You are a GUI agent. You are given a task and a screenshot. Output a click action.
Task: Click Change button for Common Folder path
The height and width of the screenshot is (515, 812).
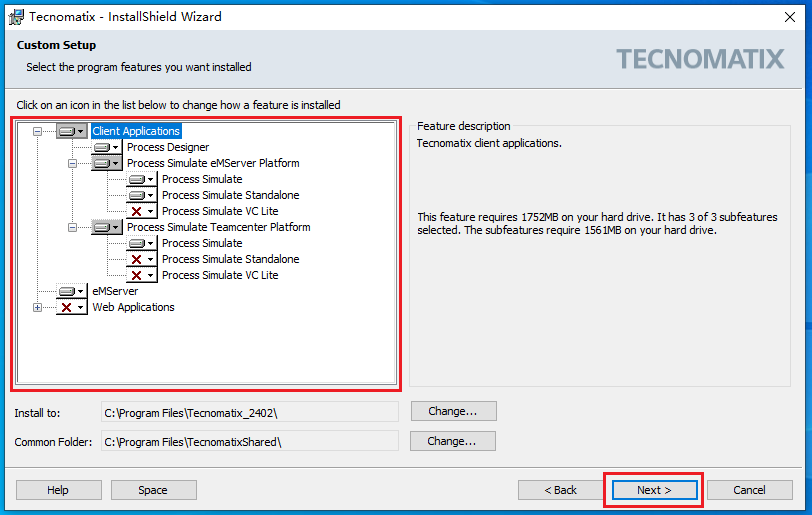(x=452, y=441)
